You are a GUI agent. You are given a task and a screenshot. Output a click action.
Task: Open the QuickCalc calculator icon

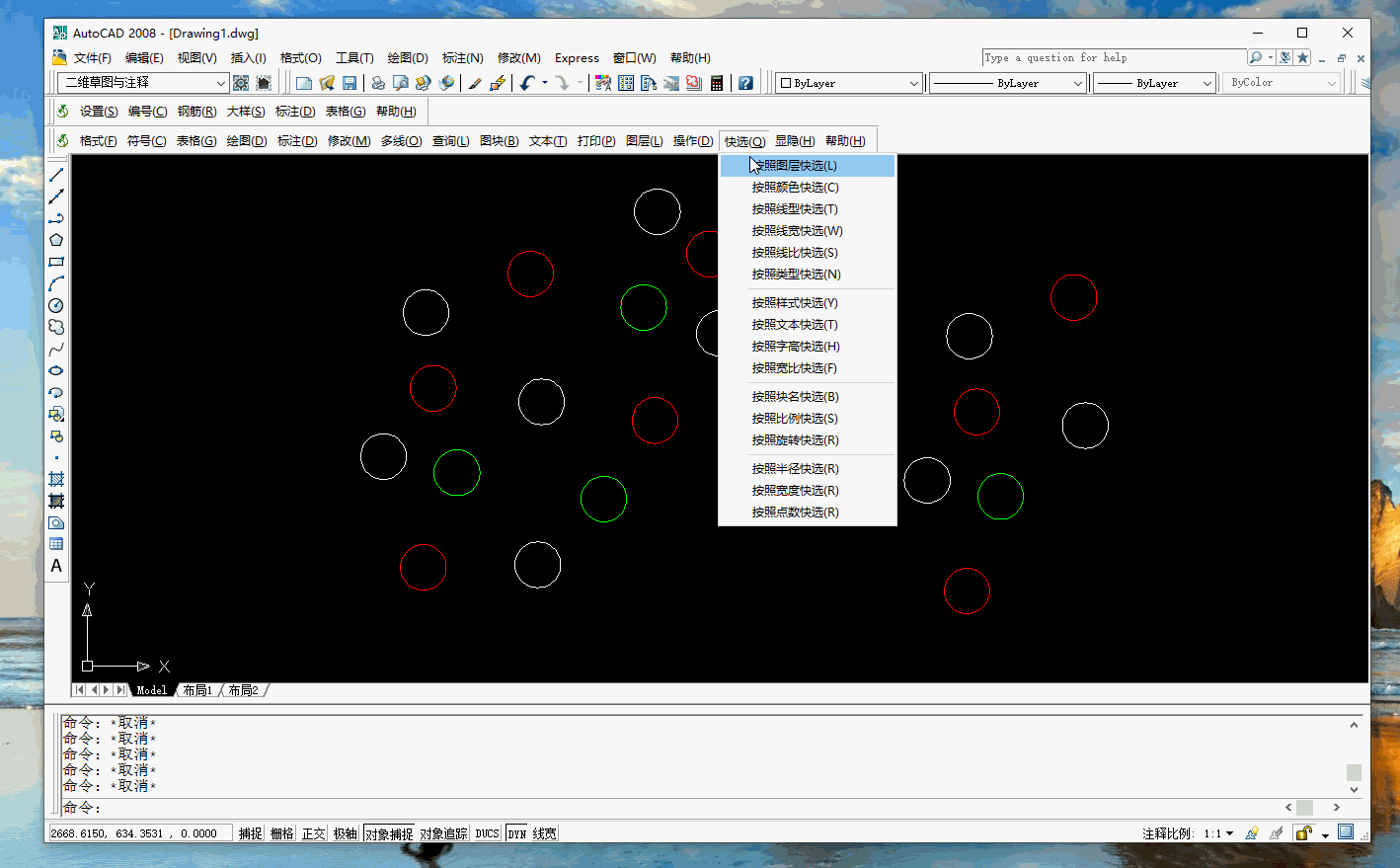pos(717,83)
